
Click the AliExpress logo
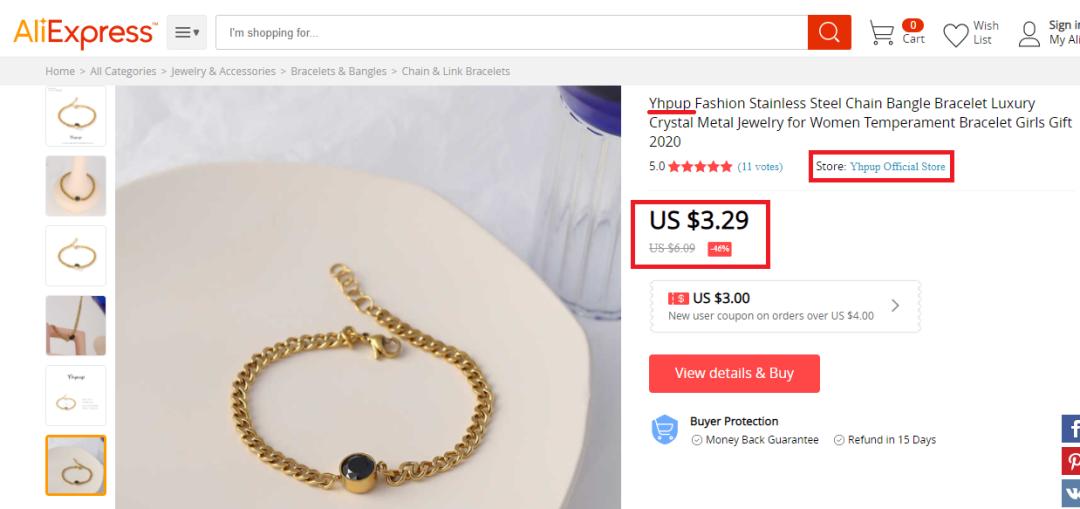(84, 33)
